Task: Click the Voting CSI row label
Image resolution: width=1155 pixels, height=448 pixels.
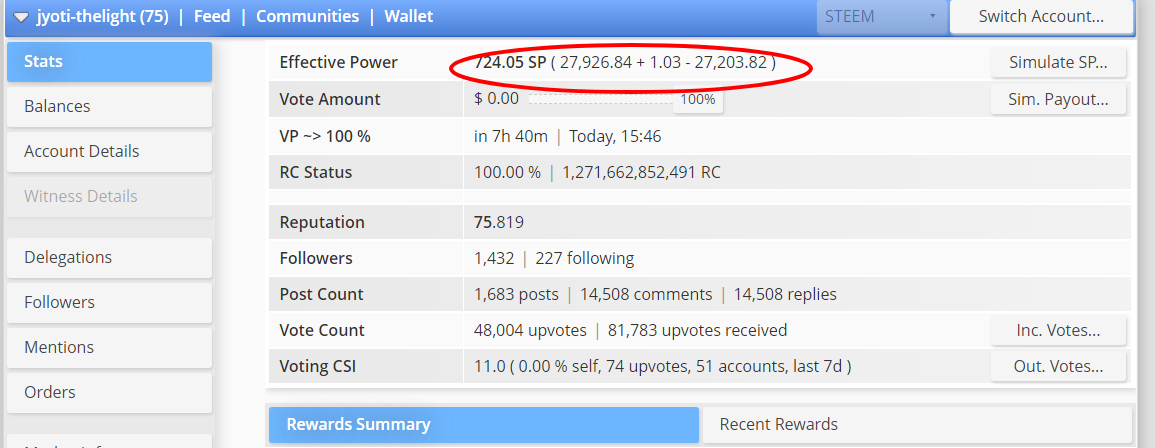Action: [317, 366]
